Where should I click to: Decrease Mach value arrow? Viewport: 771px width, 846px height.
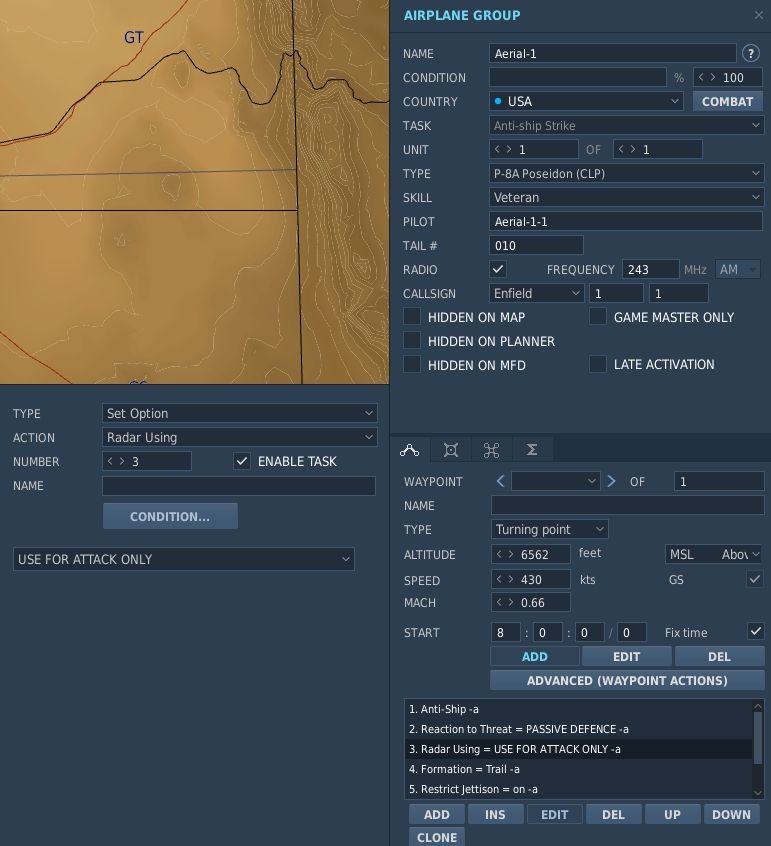(499, 602)
